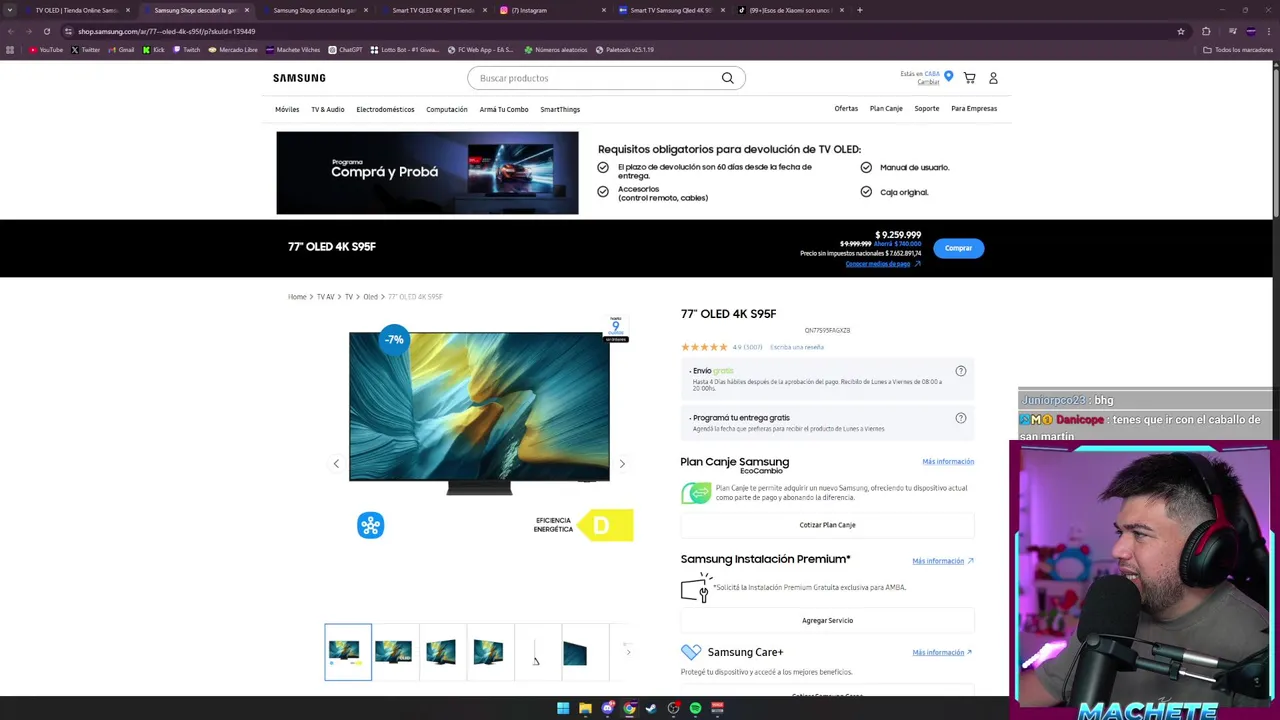Click Agregar Servicio button
Image resolution: width=1280 pixels, height=720 pixels.
(827, 620)
